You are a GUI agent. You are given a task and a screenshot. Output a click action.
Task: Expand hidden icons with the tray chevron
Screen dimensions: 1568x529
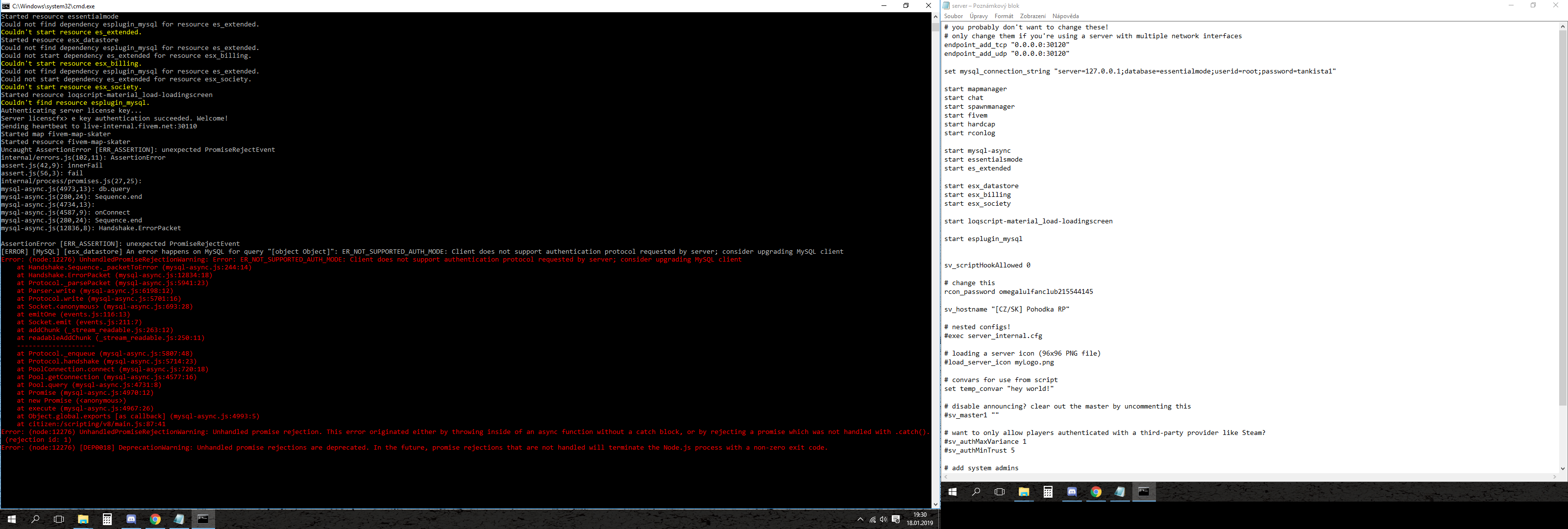pyautogui.click(x=861, y=520)
